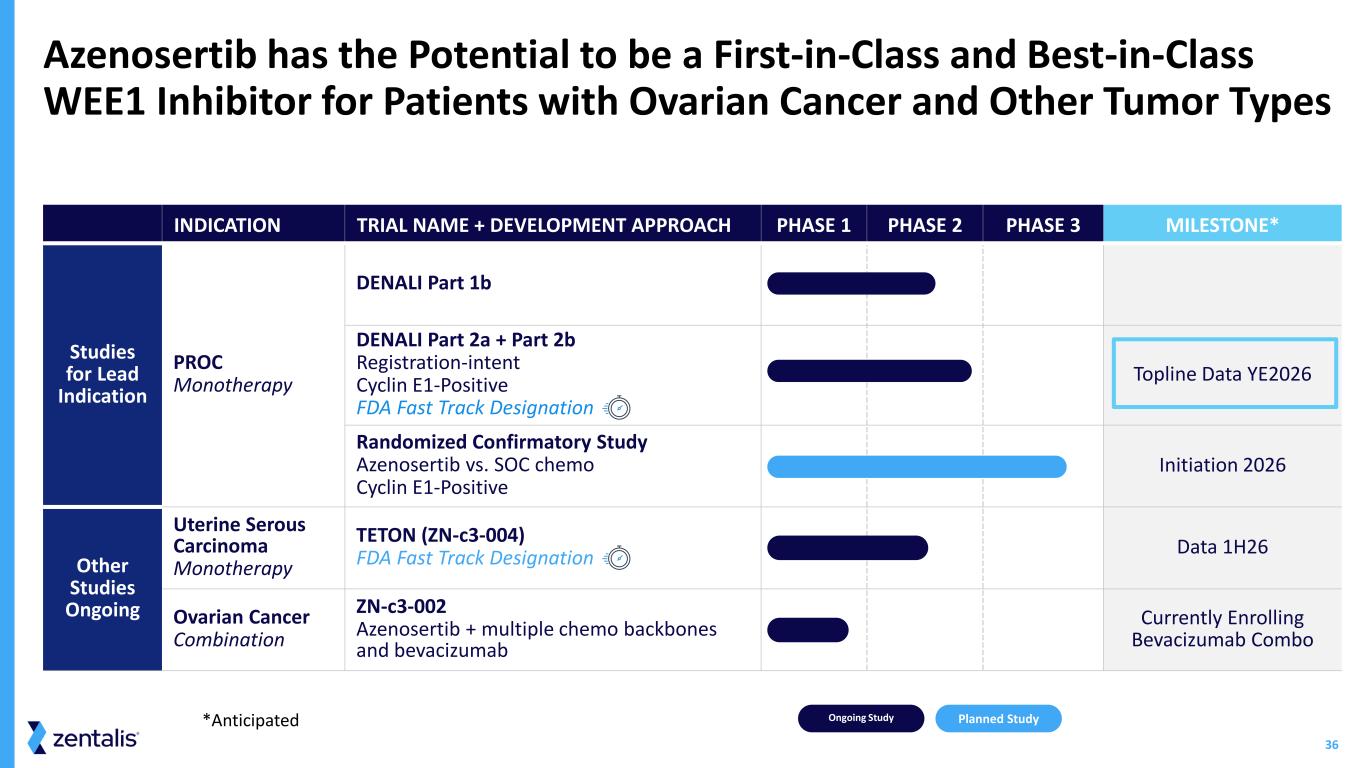
Task: Click the short ZN-c3-002 phase bar
Action: point(807,630)
